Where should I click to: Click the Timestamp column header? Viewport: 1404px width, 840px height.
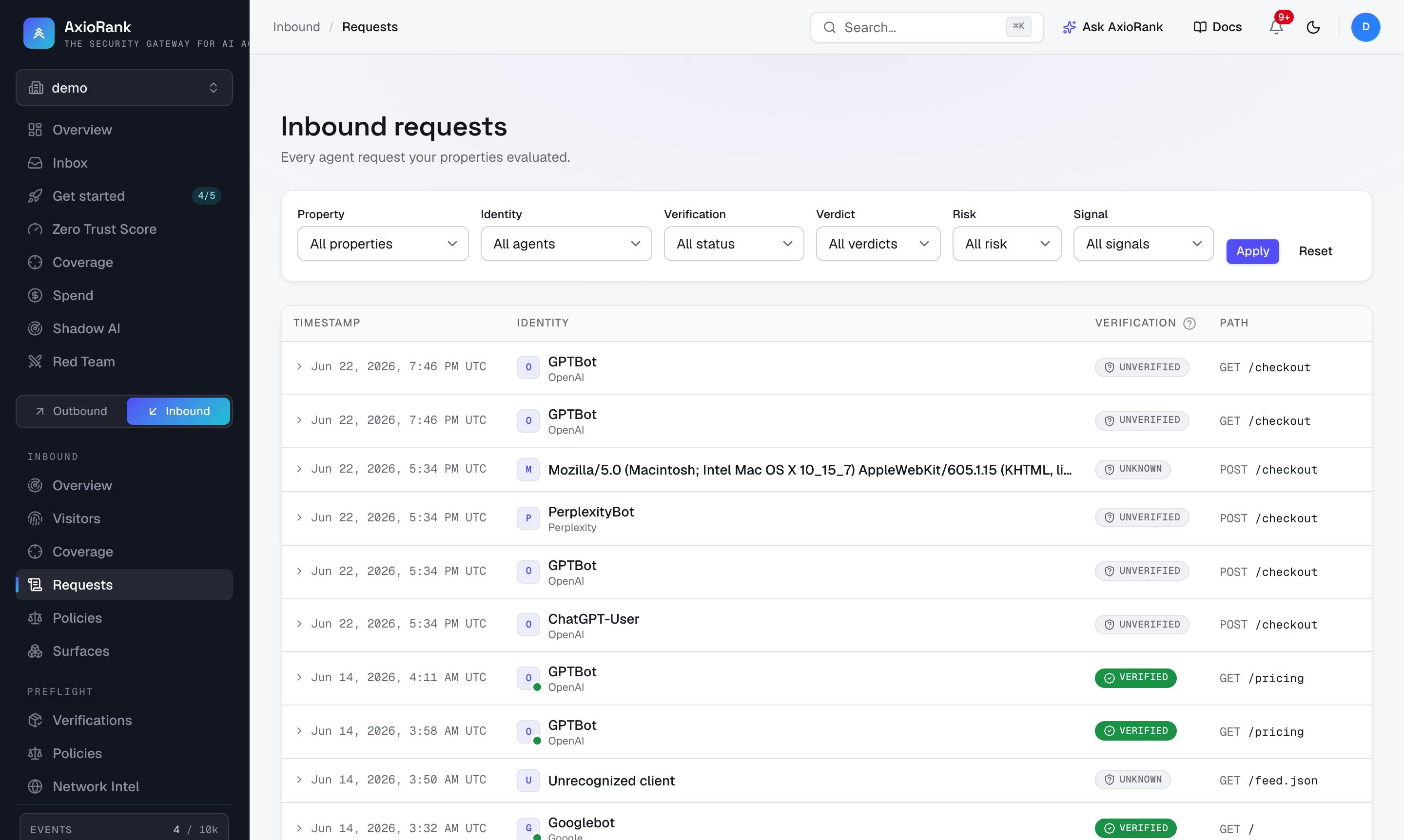327,323
